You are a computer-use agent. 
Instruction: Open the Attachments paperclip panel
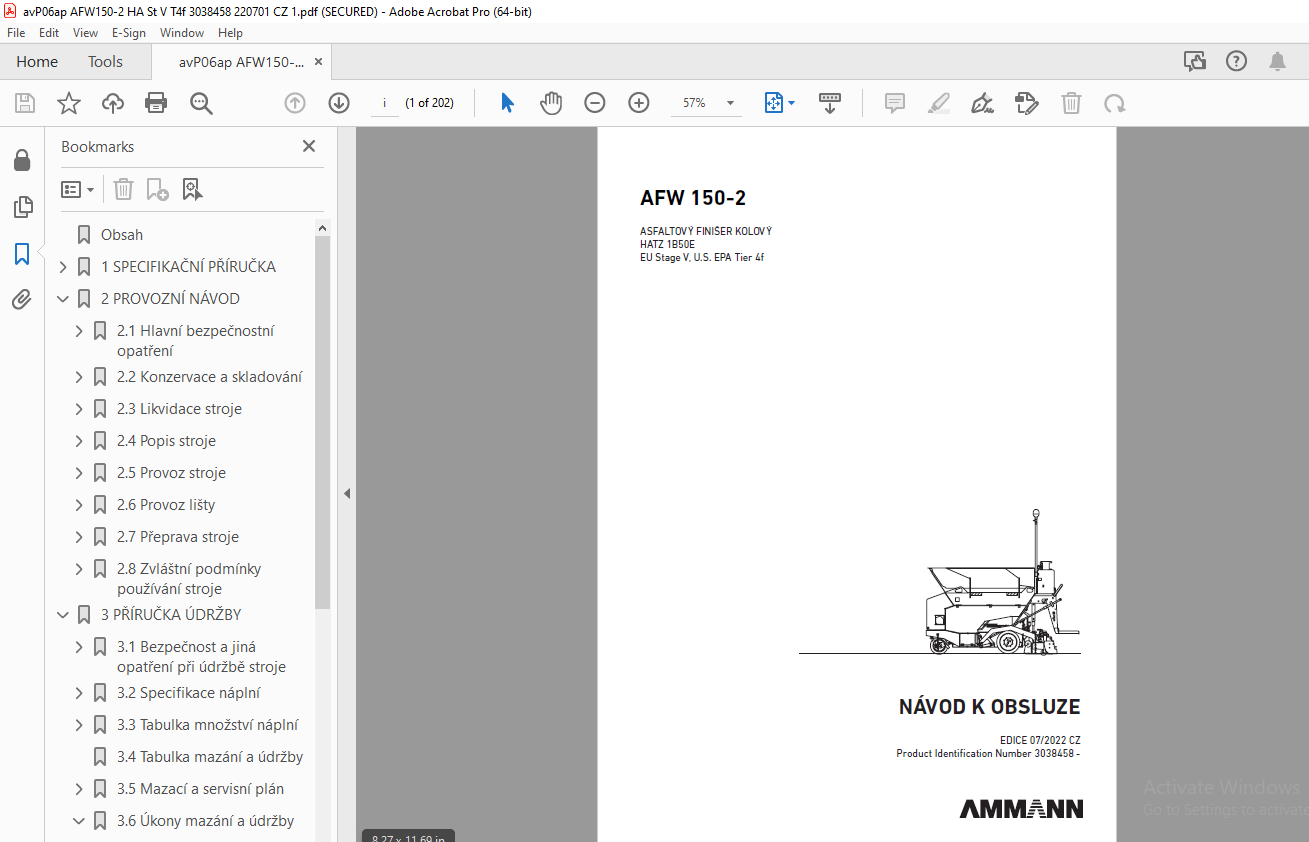(22, 300)
